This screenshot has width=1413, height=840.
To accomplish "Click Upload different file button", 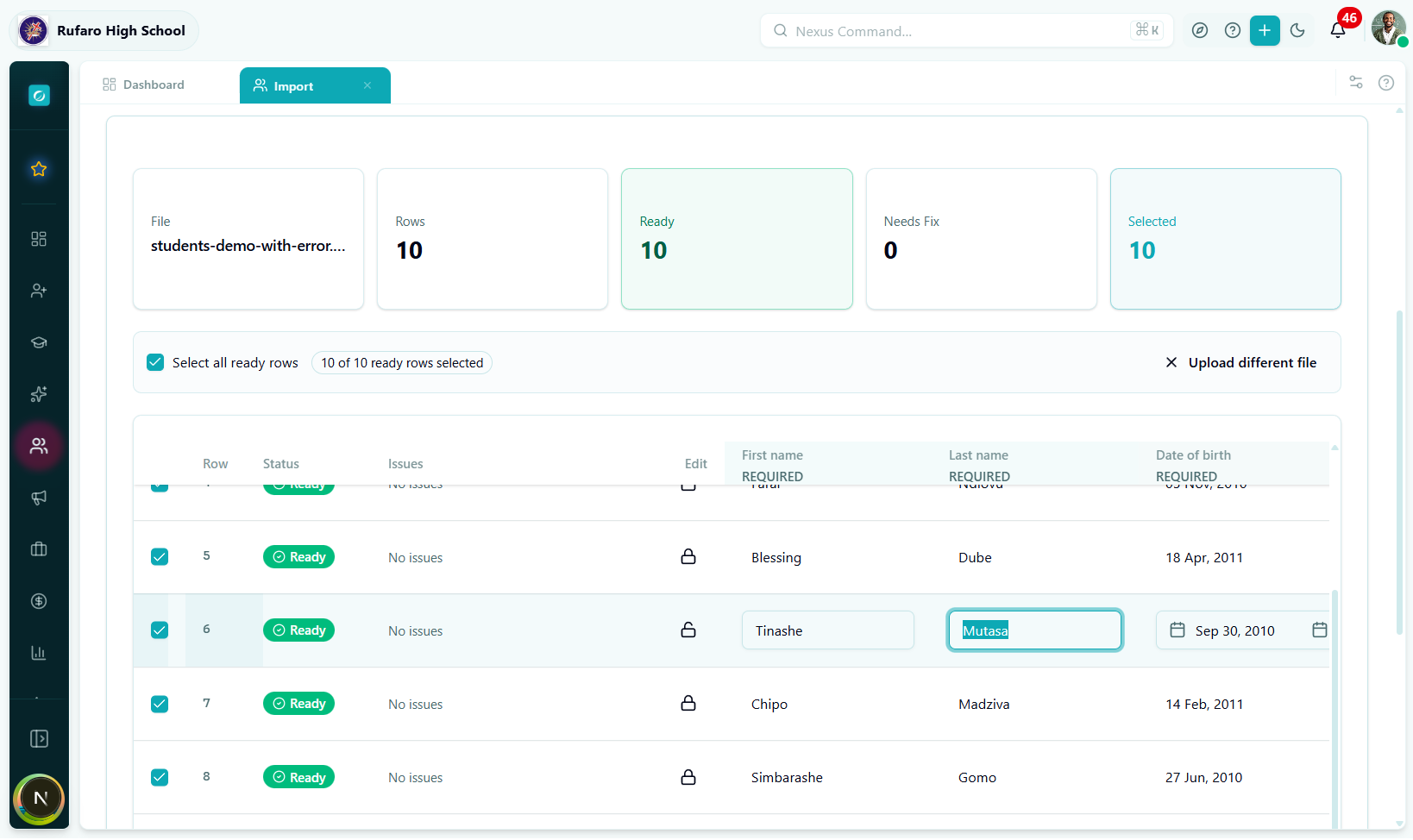I will (1240, 362).
